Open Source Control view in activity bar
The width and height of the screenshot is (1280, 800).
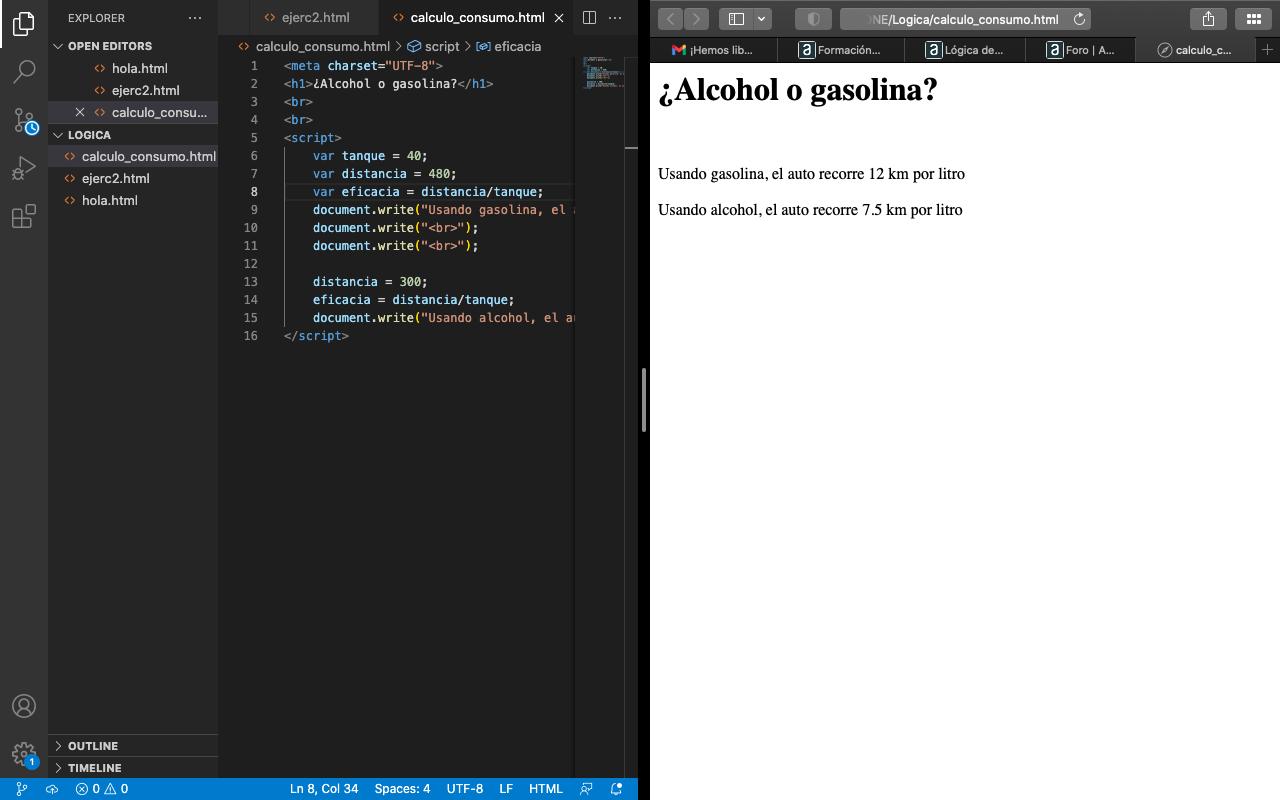pos(24,120)
